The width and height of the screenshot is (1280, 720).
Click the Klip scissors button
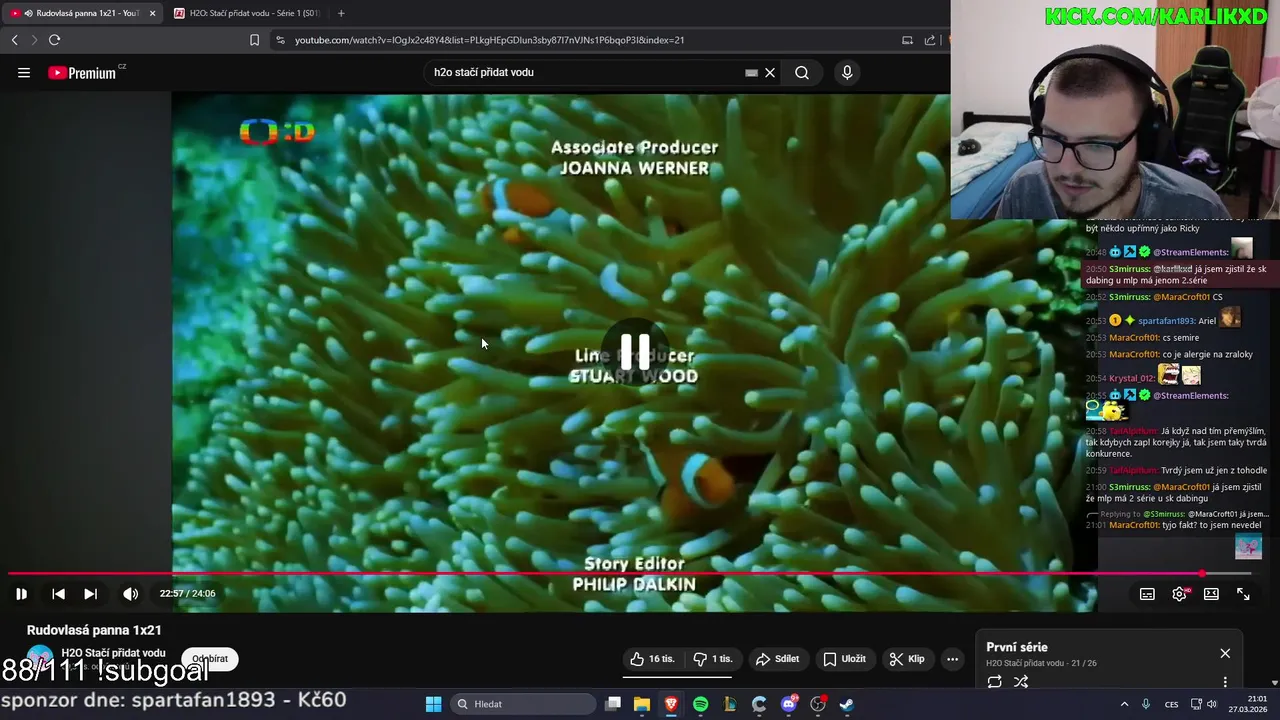[x=907, y=659]
